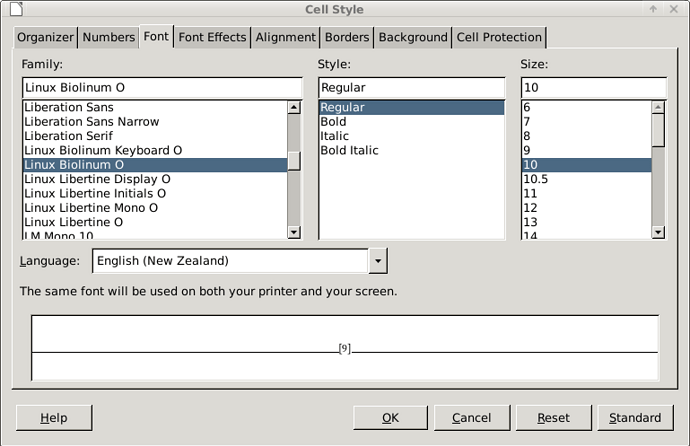Click the Size list scroll-down arrow
This screenshot has height=446, width=690.
click(658, 232)
